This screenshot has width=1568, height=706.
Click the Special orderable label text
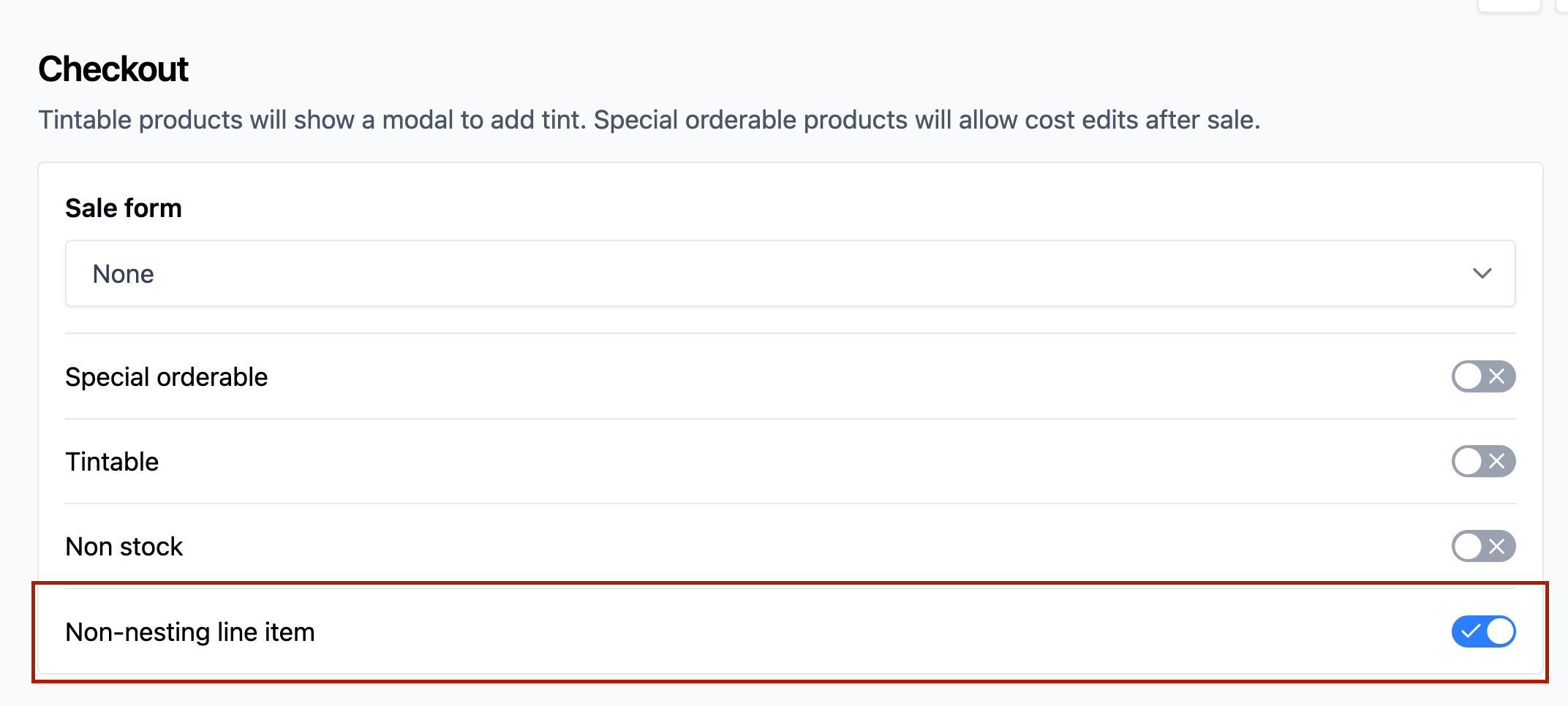[x=167, y=377]
